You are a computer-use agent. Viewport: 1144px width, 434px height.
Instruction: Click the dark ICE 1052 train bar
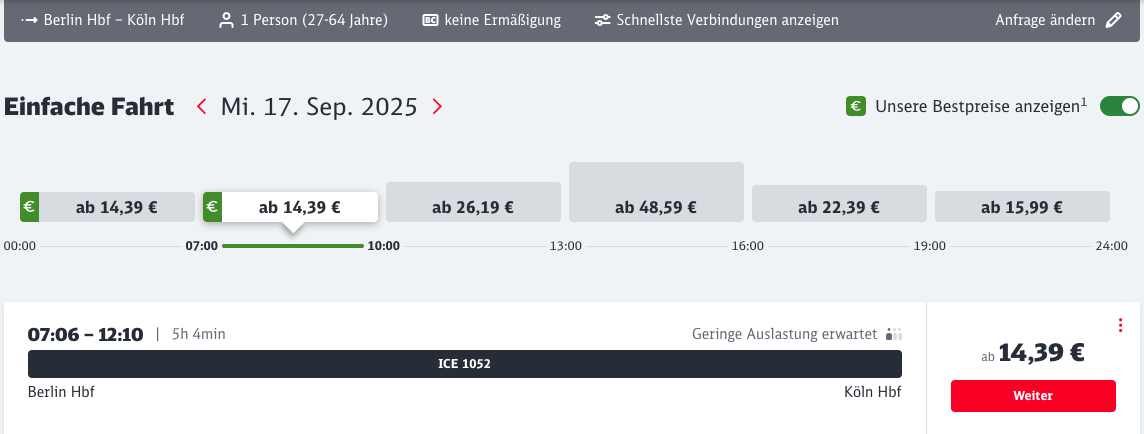point(465,364)
